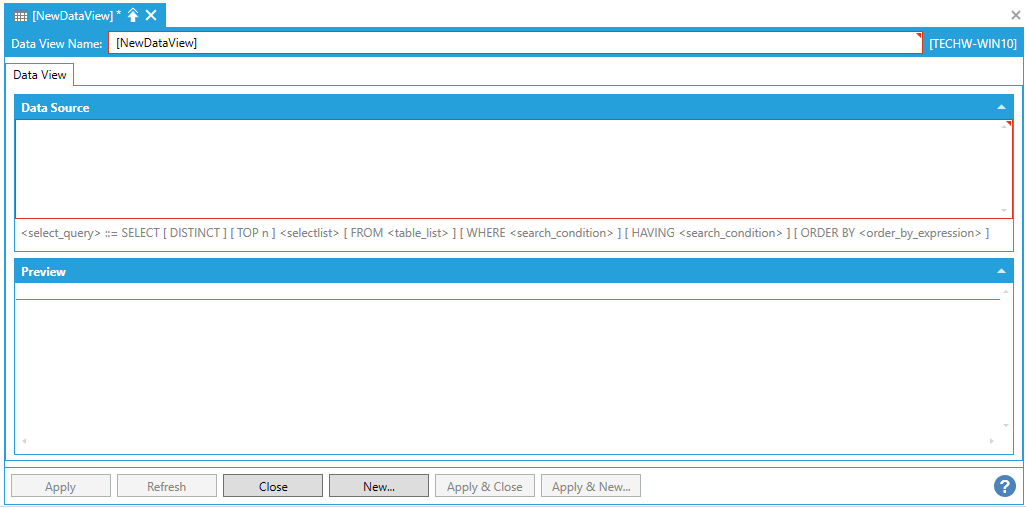Screen dimensions: 1026x508
Task: Click the Apply & New... button
Action: click(x=591, y=486)
